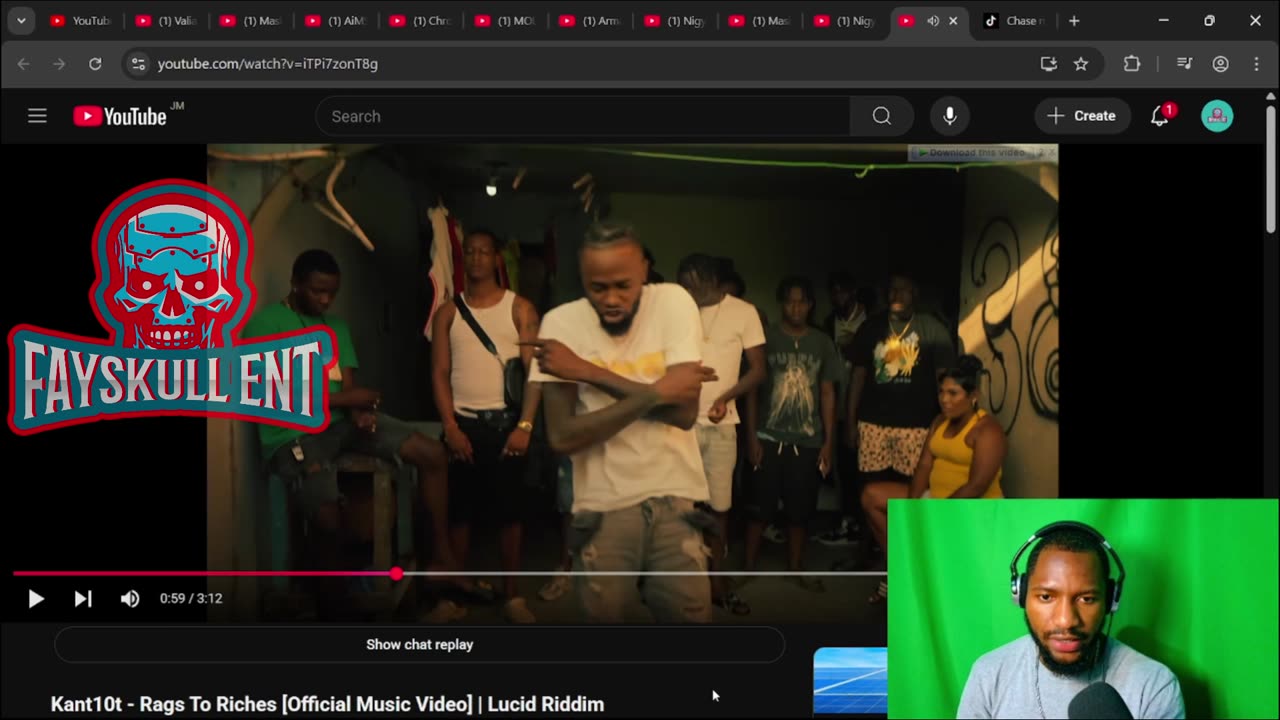Go forward in browser history

59,63
